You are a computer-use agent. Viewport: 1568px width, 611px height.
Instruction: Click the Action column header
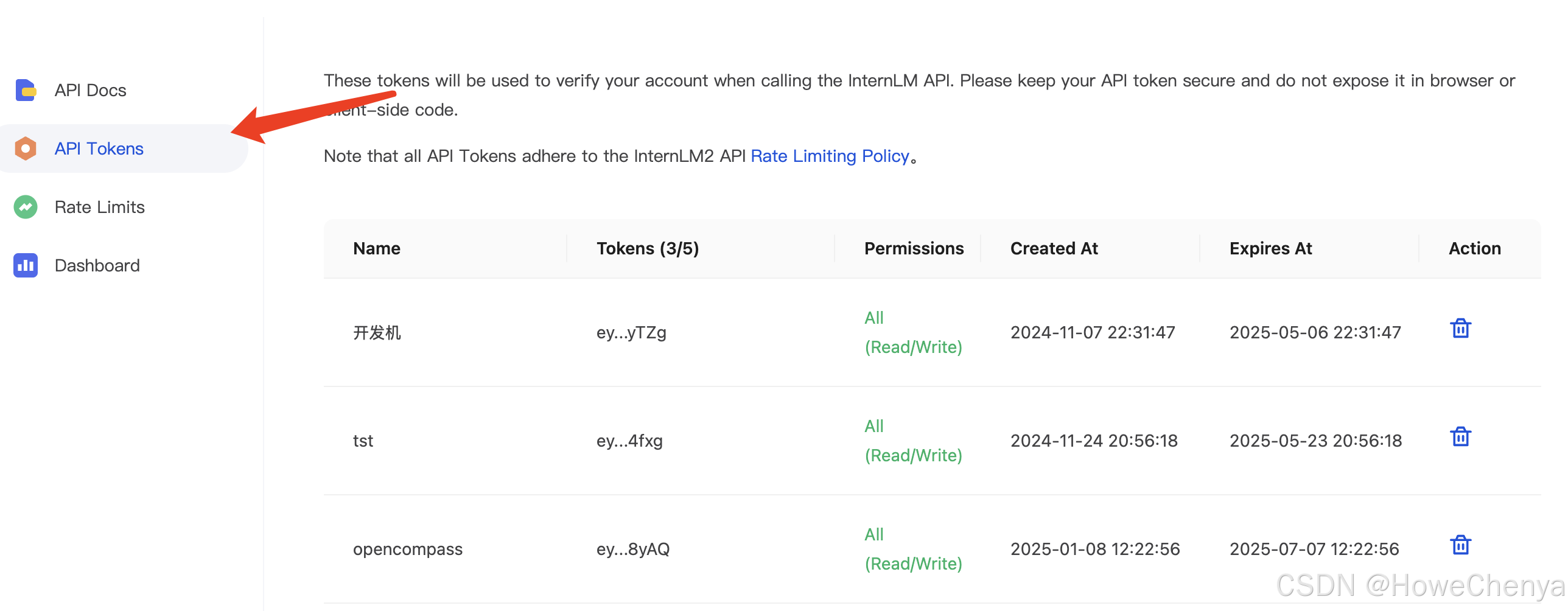1475,248
